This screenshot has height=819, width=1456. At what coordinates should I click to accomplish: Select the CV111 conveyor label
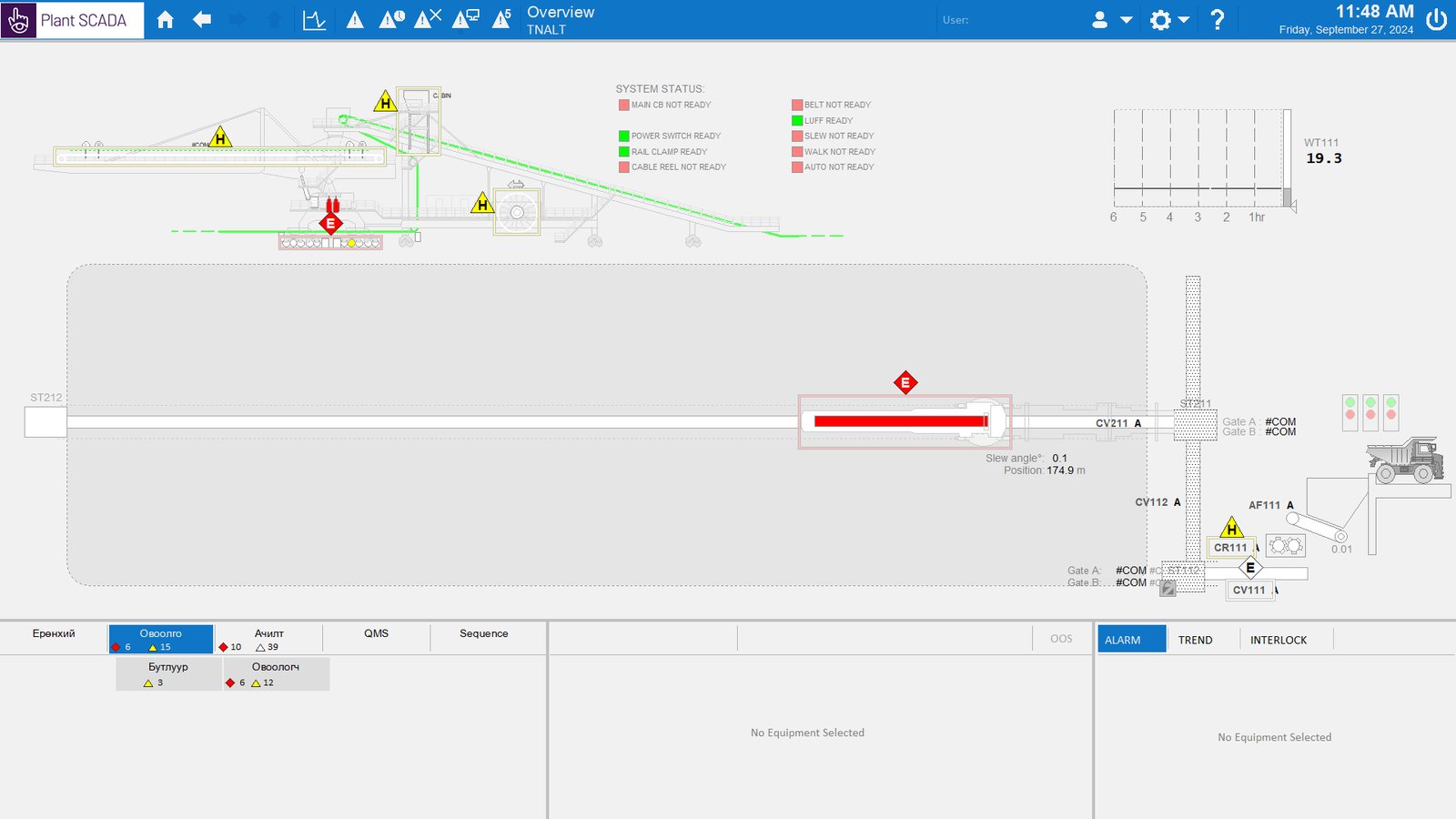pyautogui.click(x=1249, y=591)
